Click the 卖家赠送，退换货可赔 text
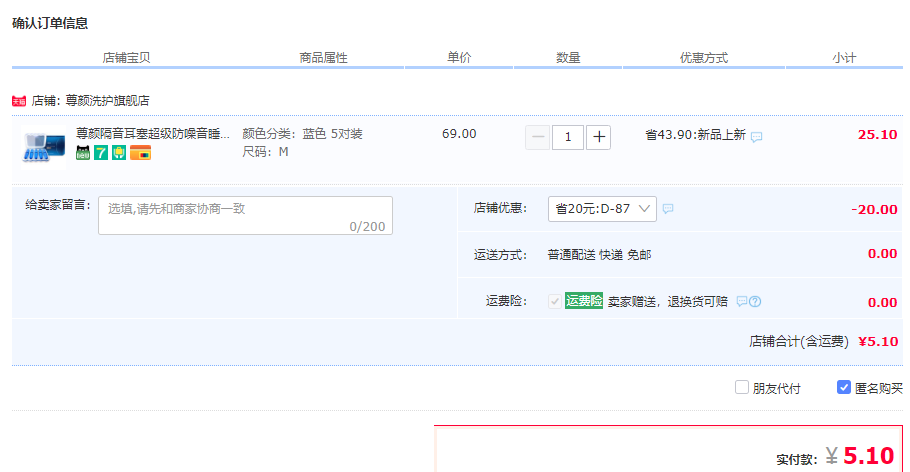This screenshot has width=910, height=472. (x=668, y=301)
